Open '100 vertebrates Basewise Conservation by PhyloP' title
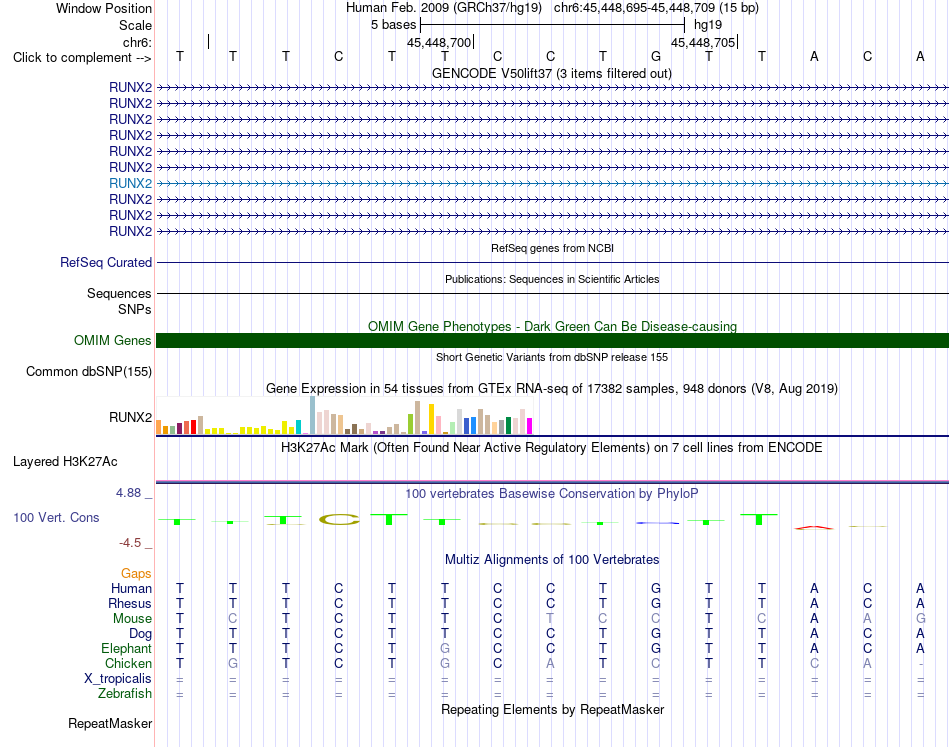 coord(552,494)
